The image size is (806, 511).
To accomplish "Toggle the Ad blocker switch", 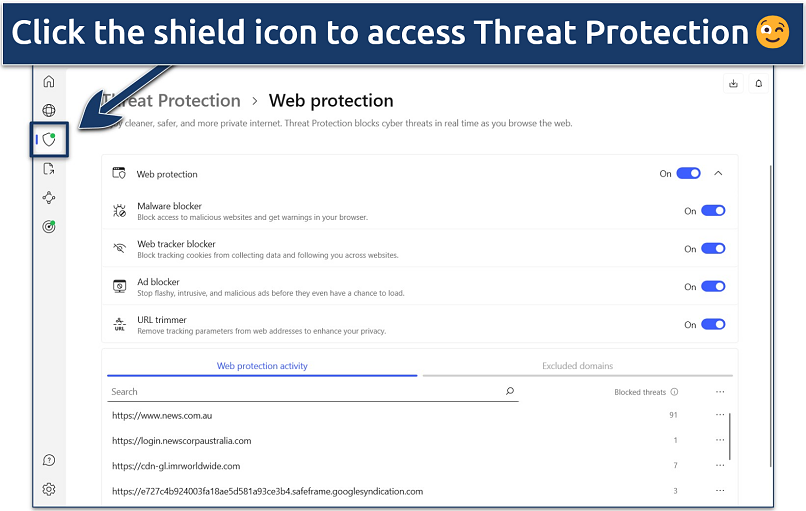I will tap(713, 287).
